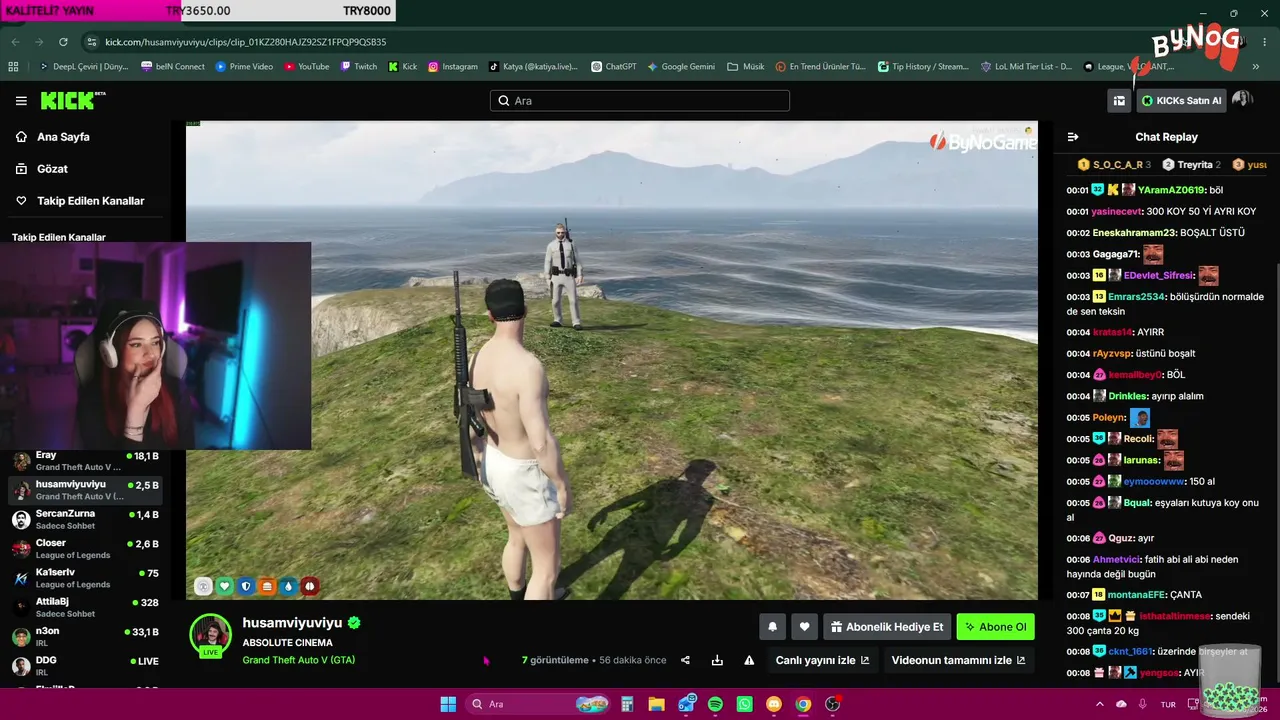Open the beIN Connect bookmark
1280x720 pixels.
(173, 67)
